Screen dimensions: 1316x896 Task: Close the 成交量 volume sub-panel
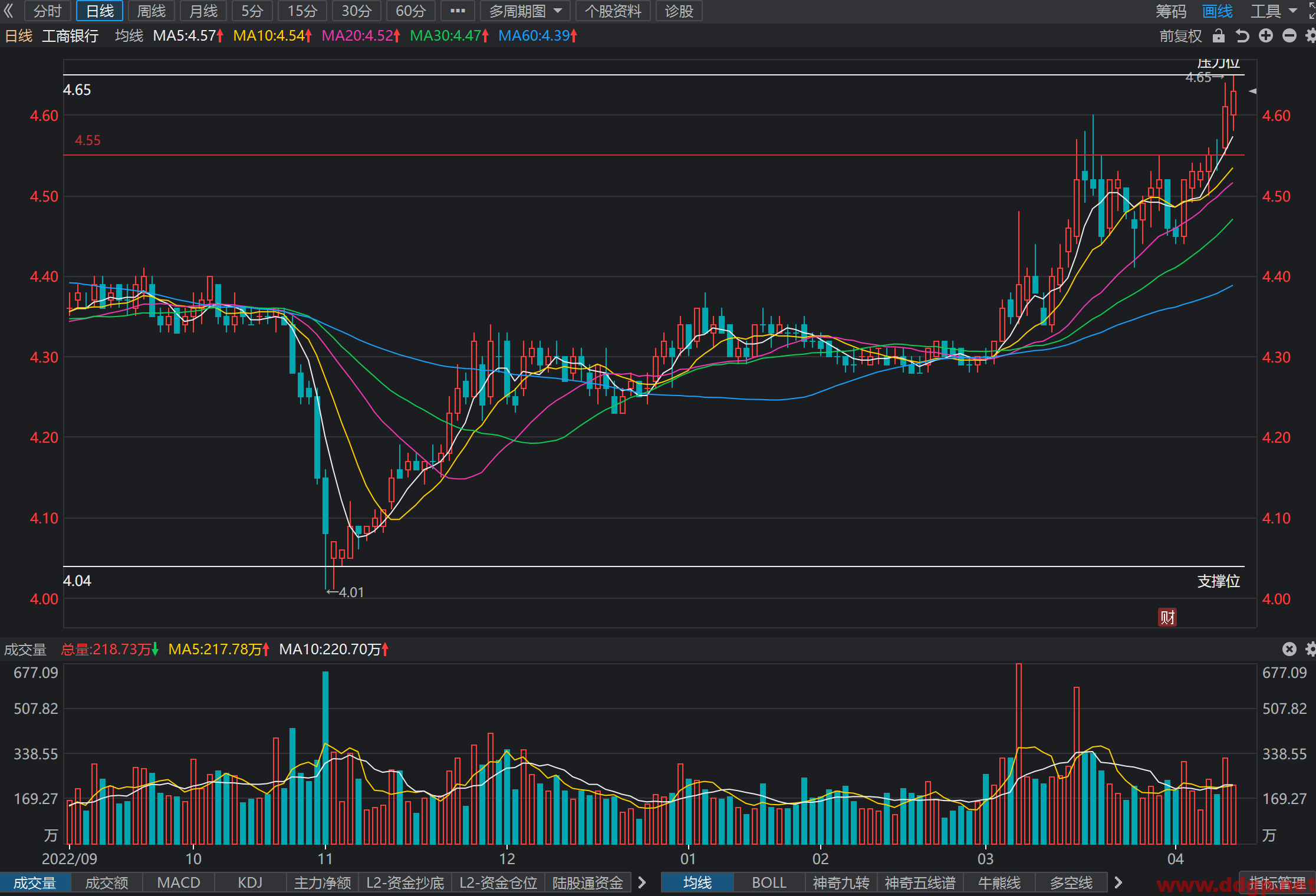[x=1289, y=649]
